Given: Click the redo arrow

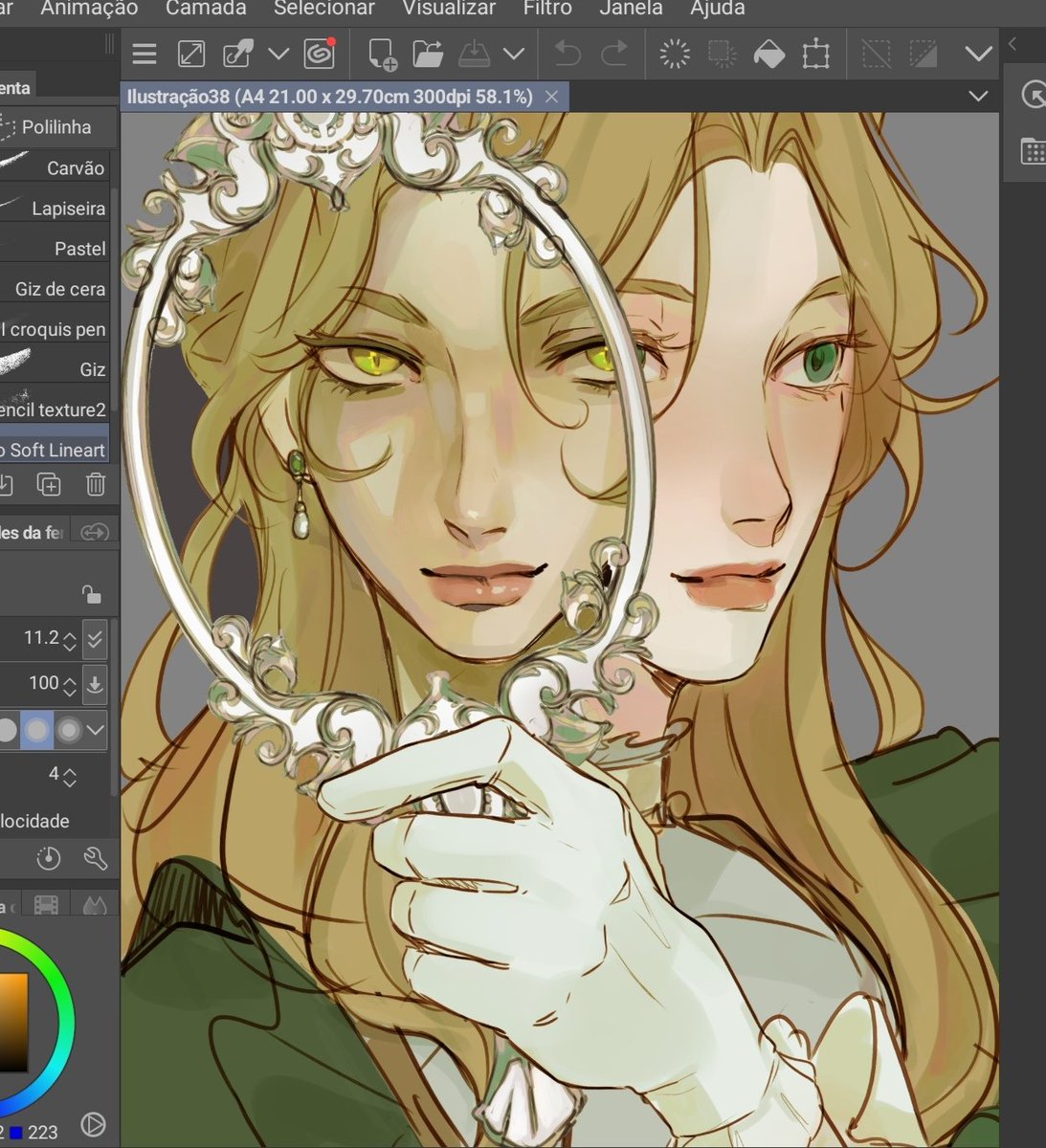Looking at the screenshot, I should pyautogui.click(x=613, y=54).
